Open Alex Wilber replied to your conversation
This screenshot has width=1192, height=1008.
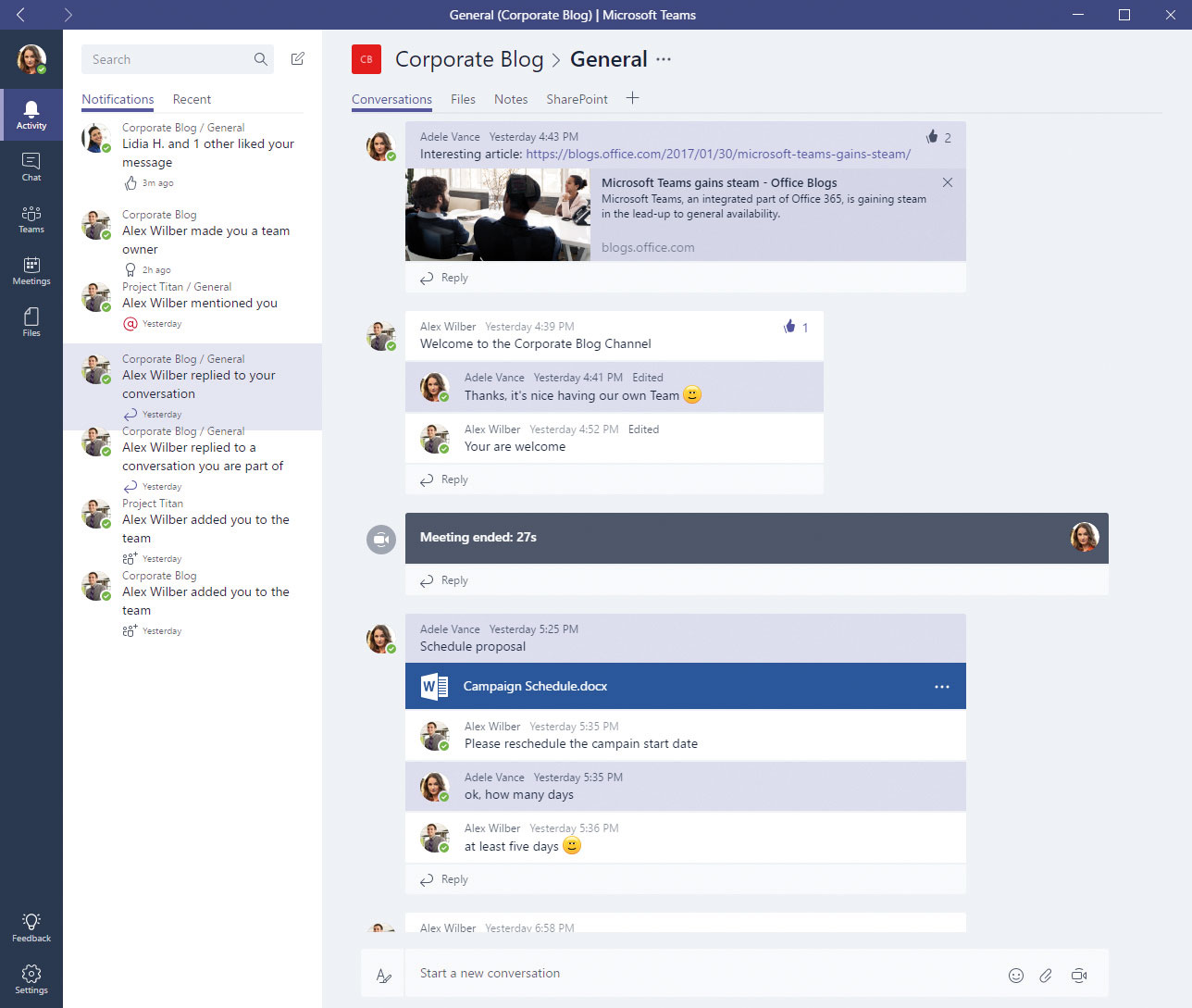coord(192,387)
